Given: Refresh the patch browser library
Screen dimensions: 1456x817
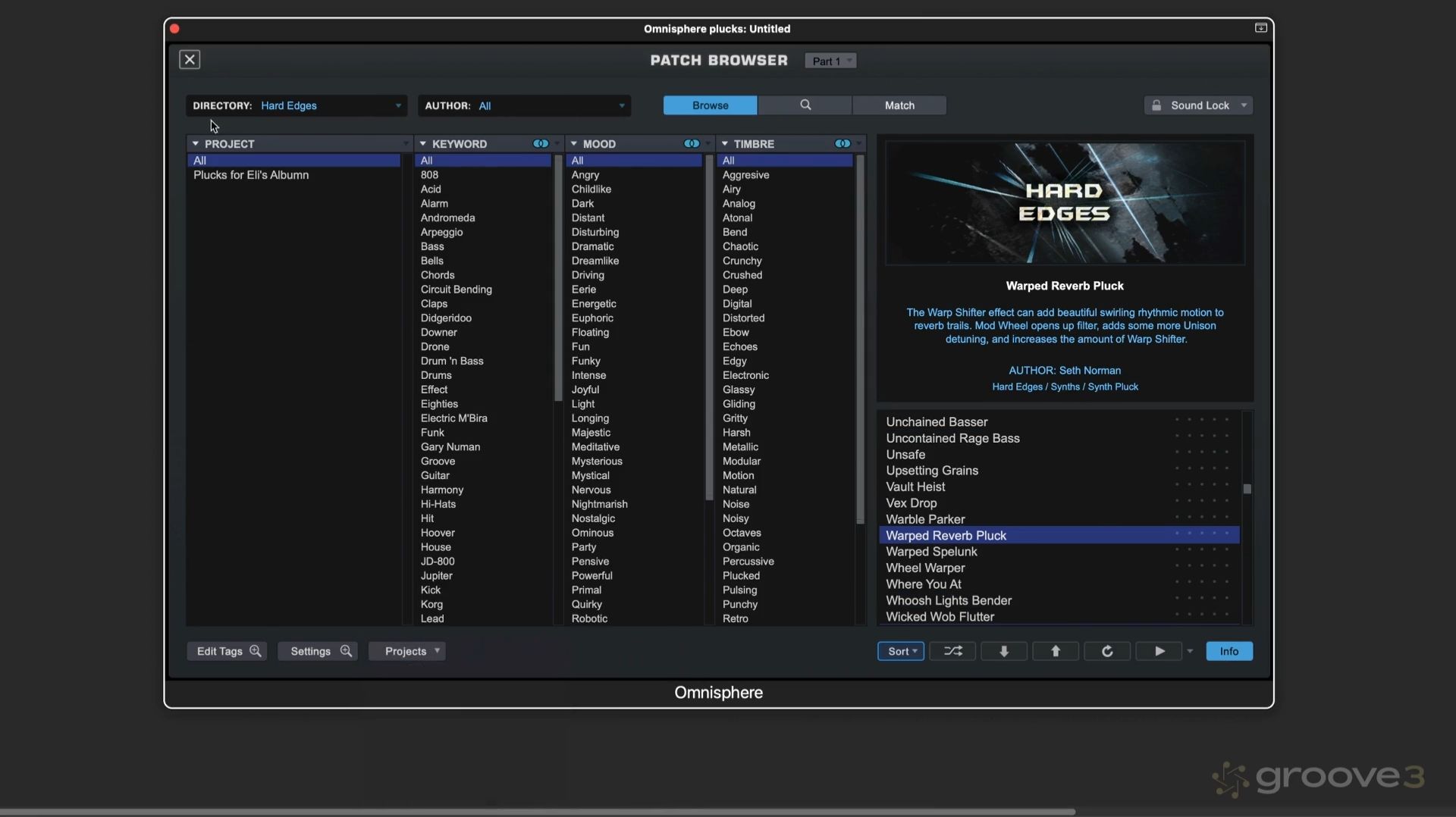Looking at the screenshot, I should click(1107, 651).
